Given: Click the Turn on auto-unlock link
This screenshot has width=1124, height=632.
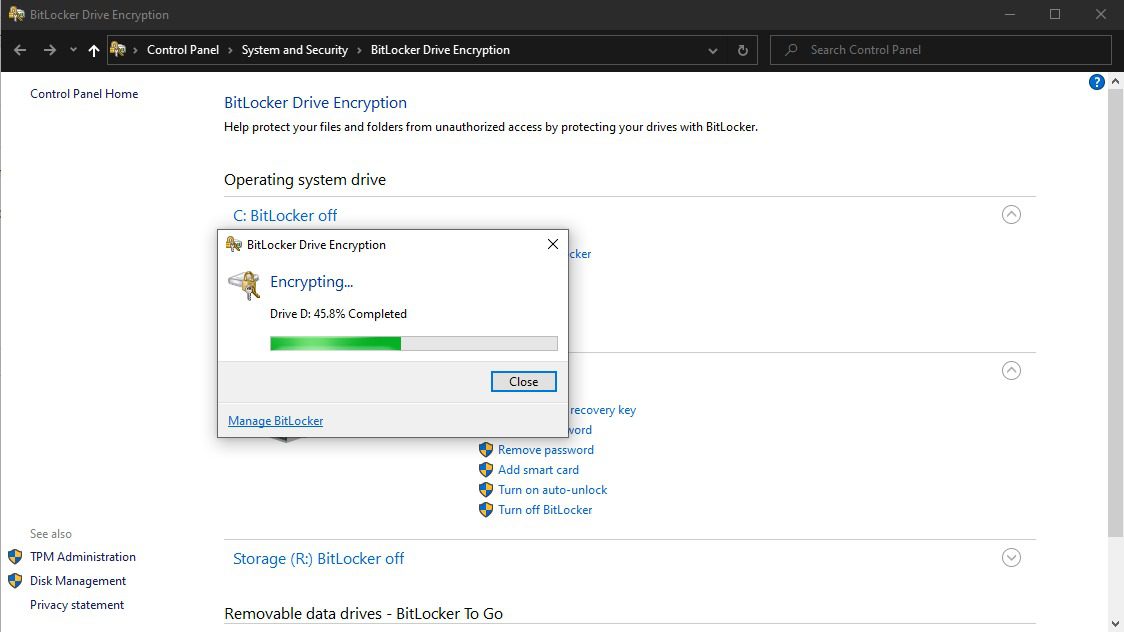Looking at the screenshot, I should pyautogui.click(x=552, y=490).
